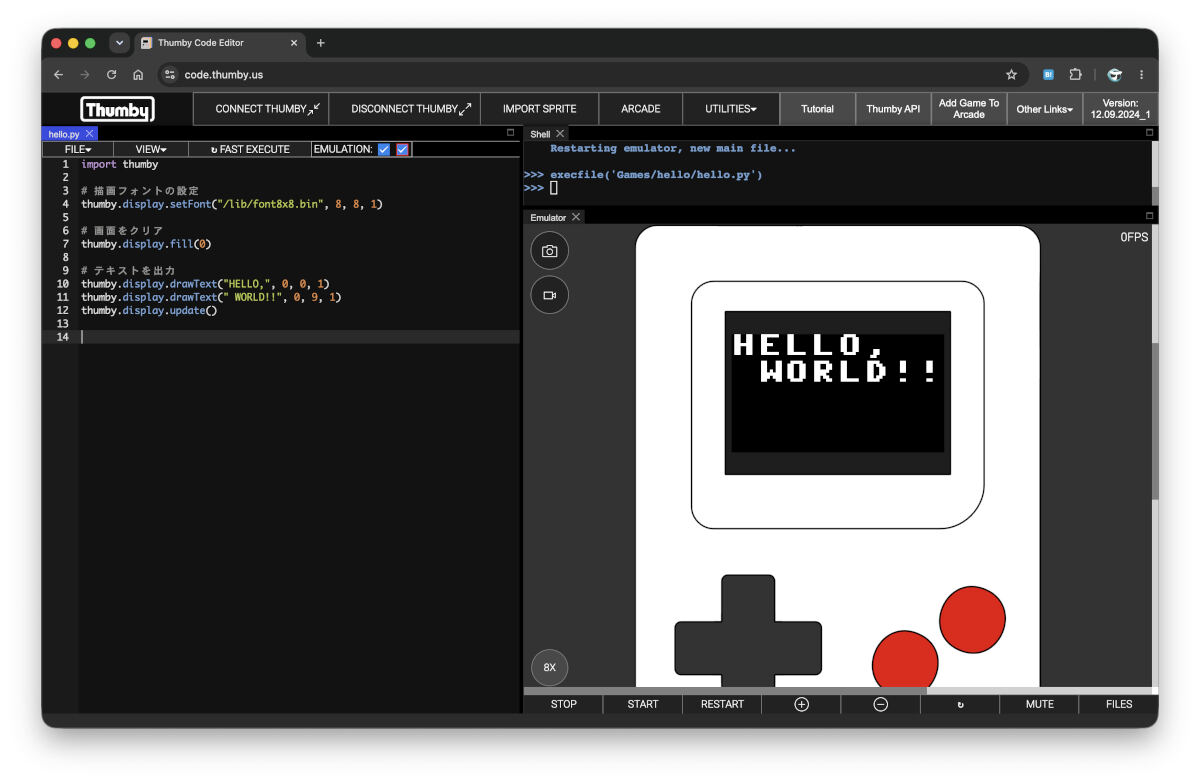
Task: Stop the emulator with STOP
Action: pos(564,704)
